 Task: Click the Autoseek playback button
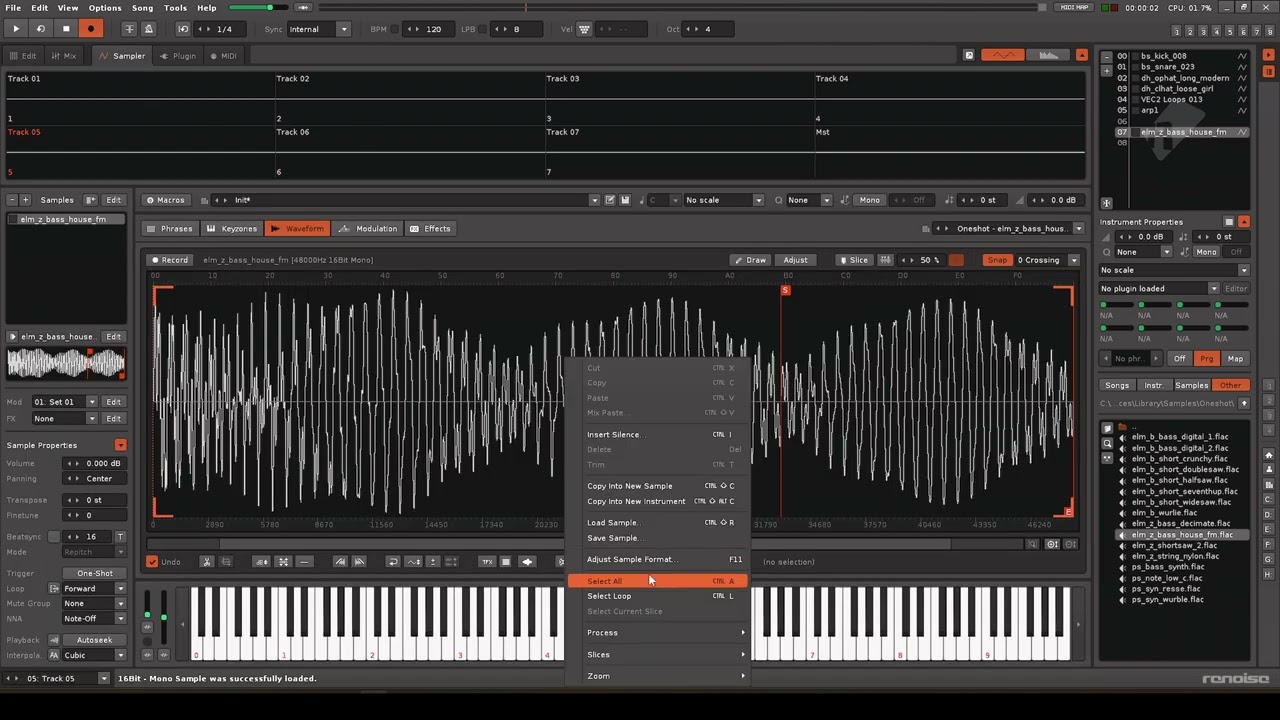[x=94, y=640]
